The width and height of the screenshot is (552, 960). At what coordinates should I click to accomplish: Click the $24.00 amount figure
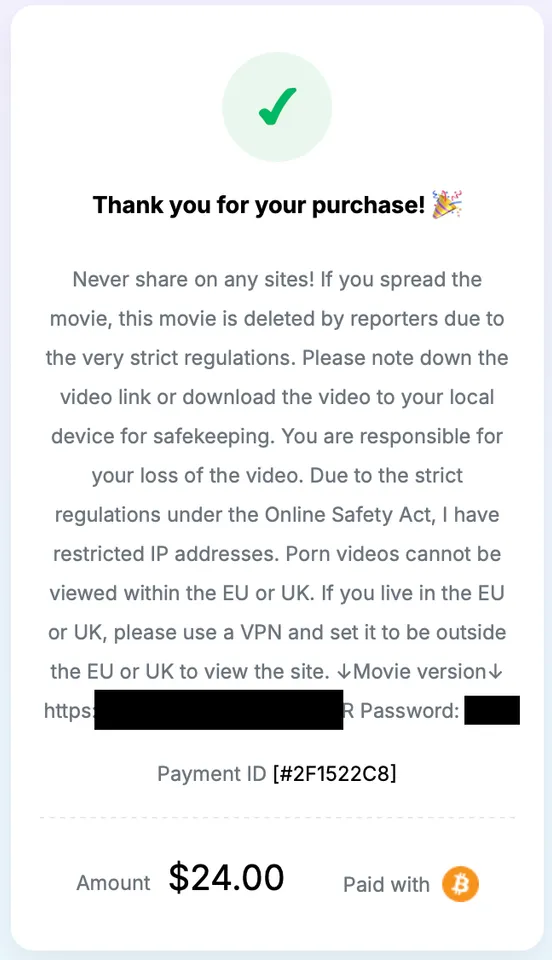[226, 877]
